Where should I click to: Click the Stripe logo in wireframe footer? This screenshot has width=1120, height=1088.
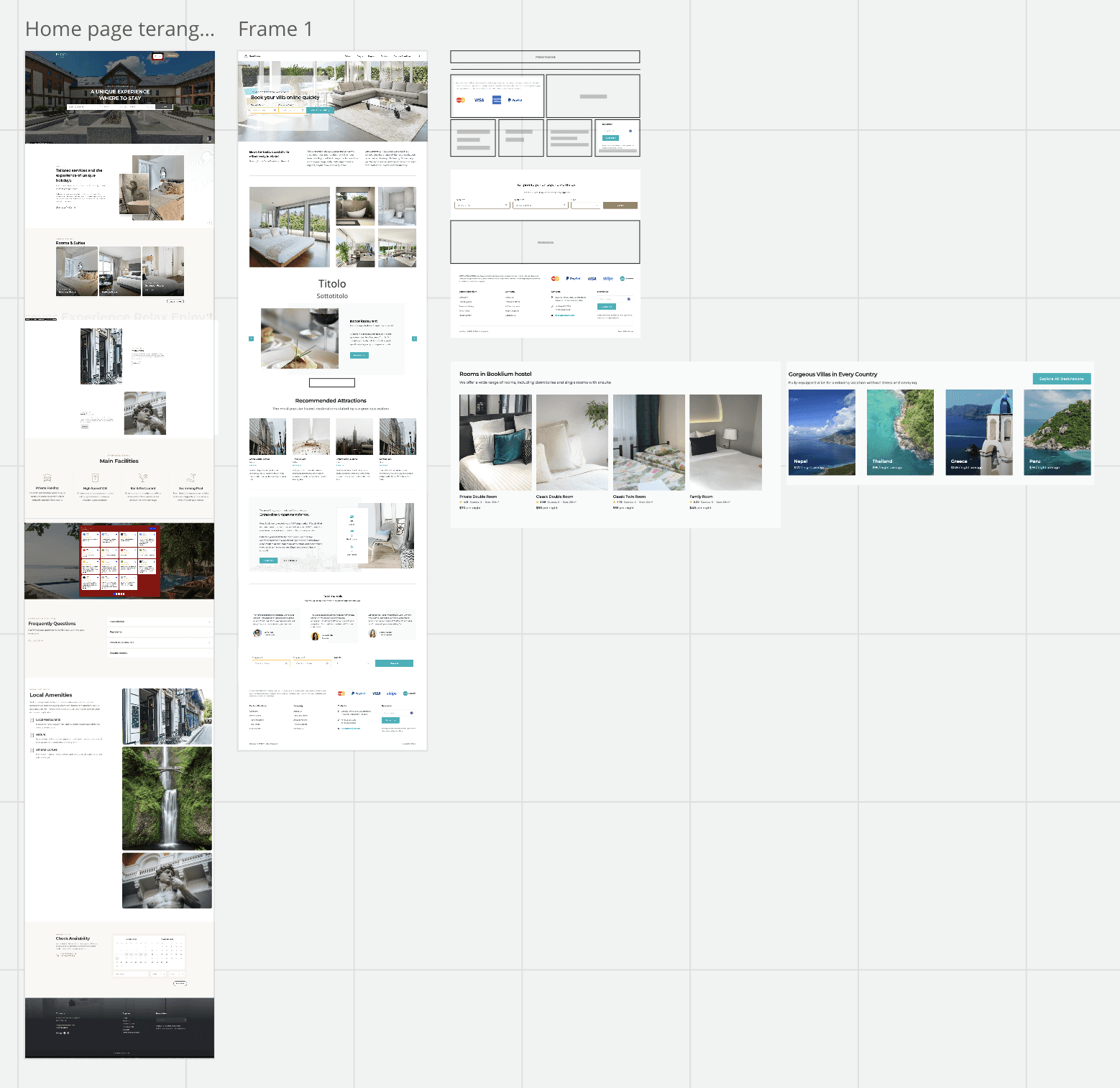pyautogui.click(x=608, y=278)
